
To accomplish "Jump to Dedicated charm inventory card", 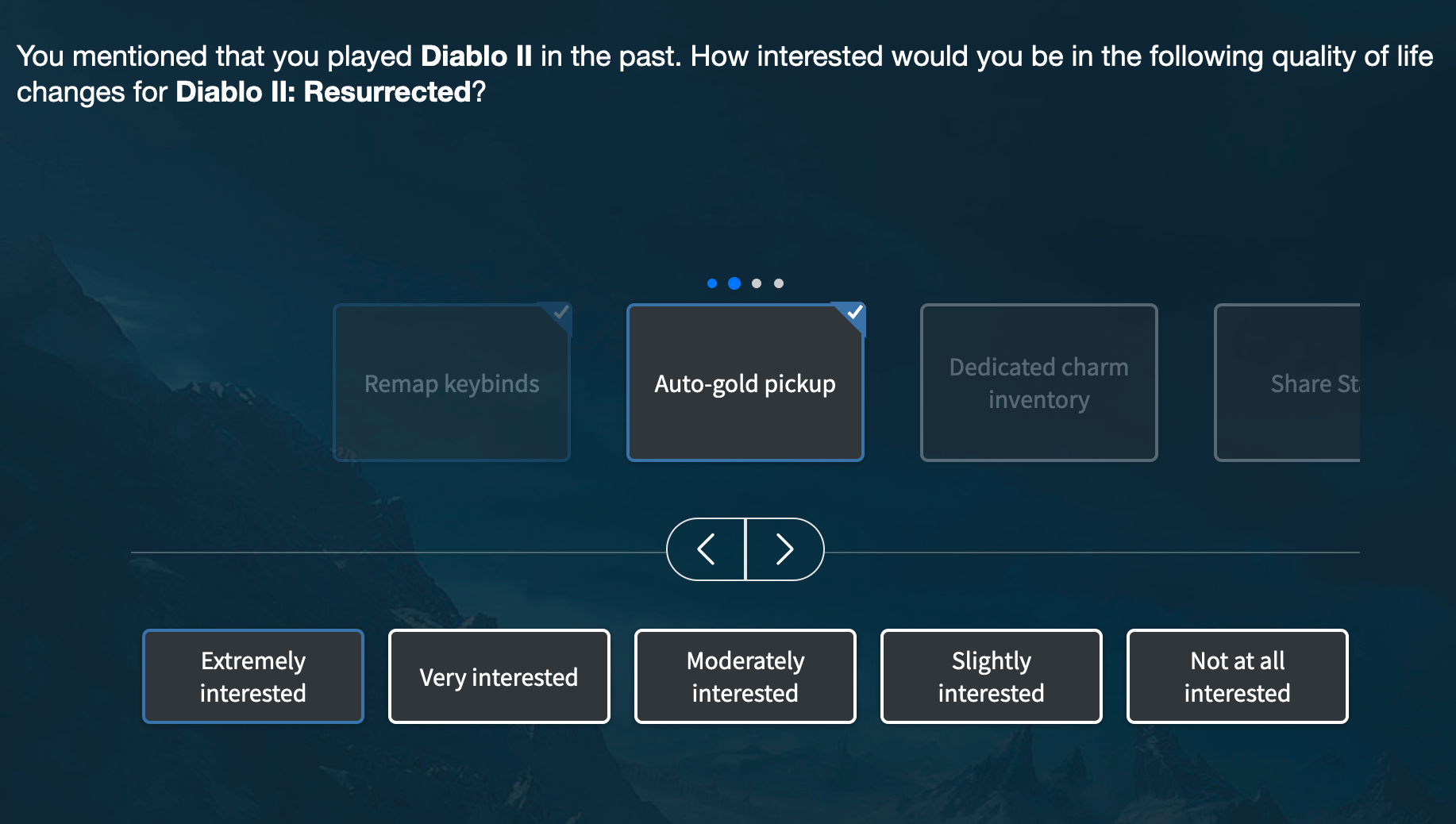I will (x=1039, y=383).
